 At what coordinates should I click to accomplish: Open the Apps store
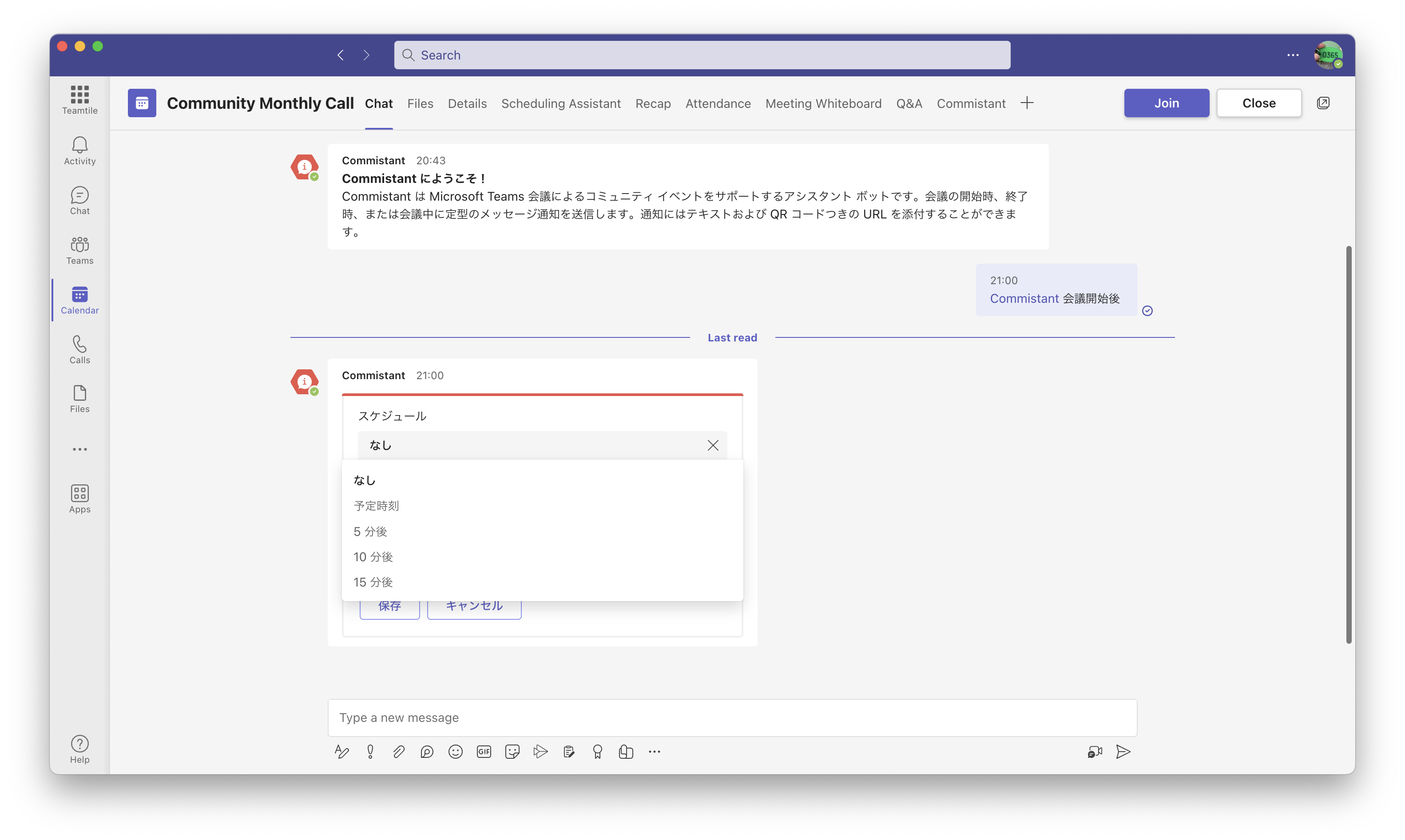(80, 499)
